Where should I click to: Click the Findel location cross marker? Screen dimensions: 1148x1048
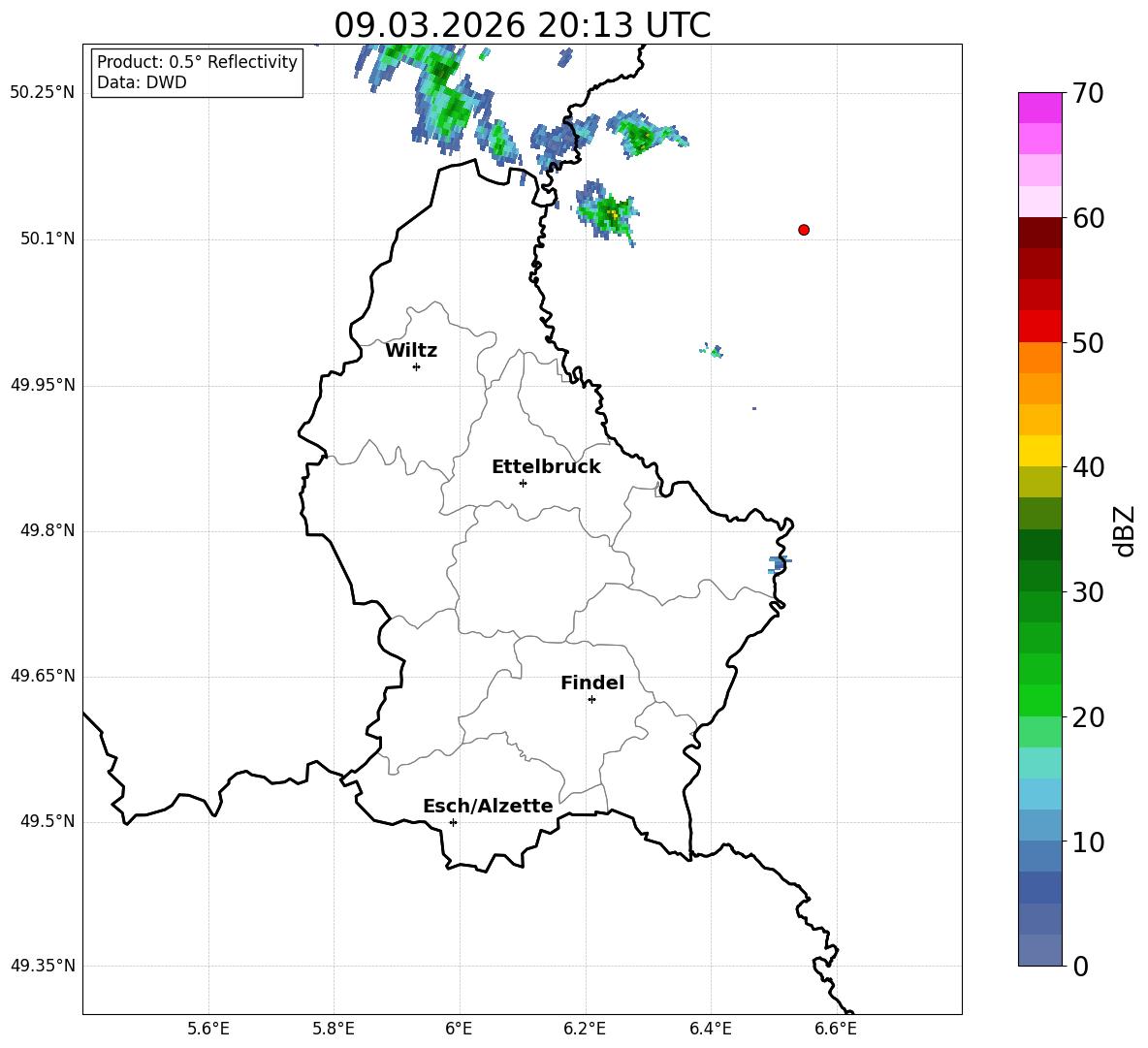click(x=591, y=700)
